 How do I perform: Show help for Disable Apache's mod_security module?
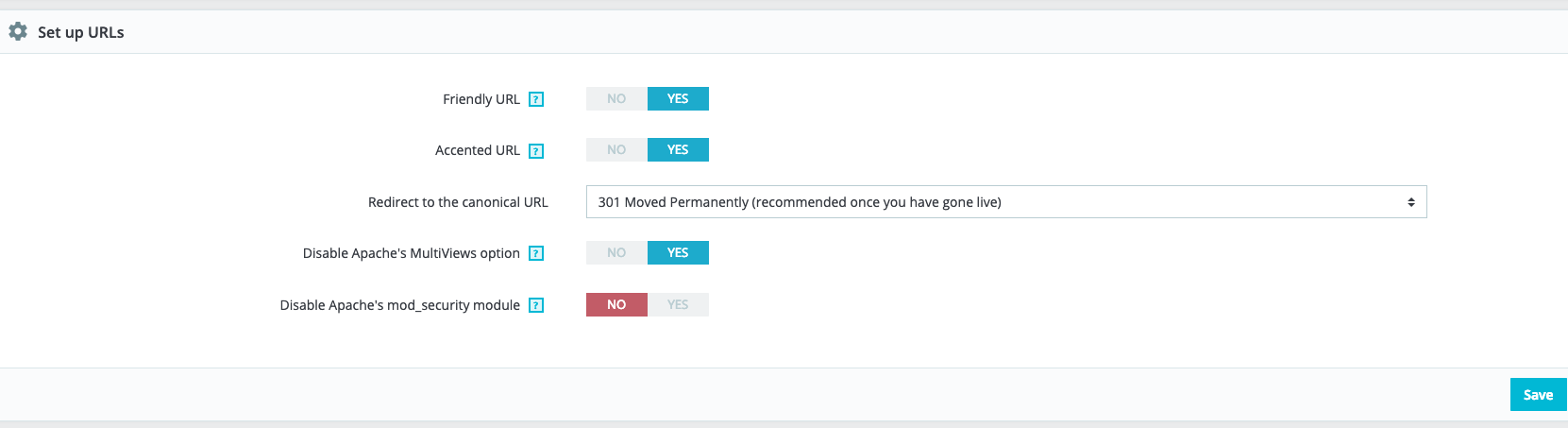point(536,305)
